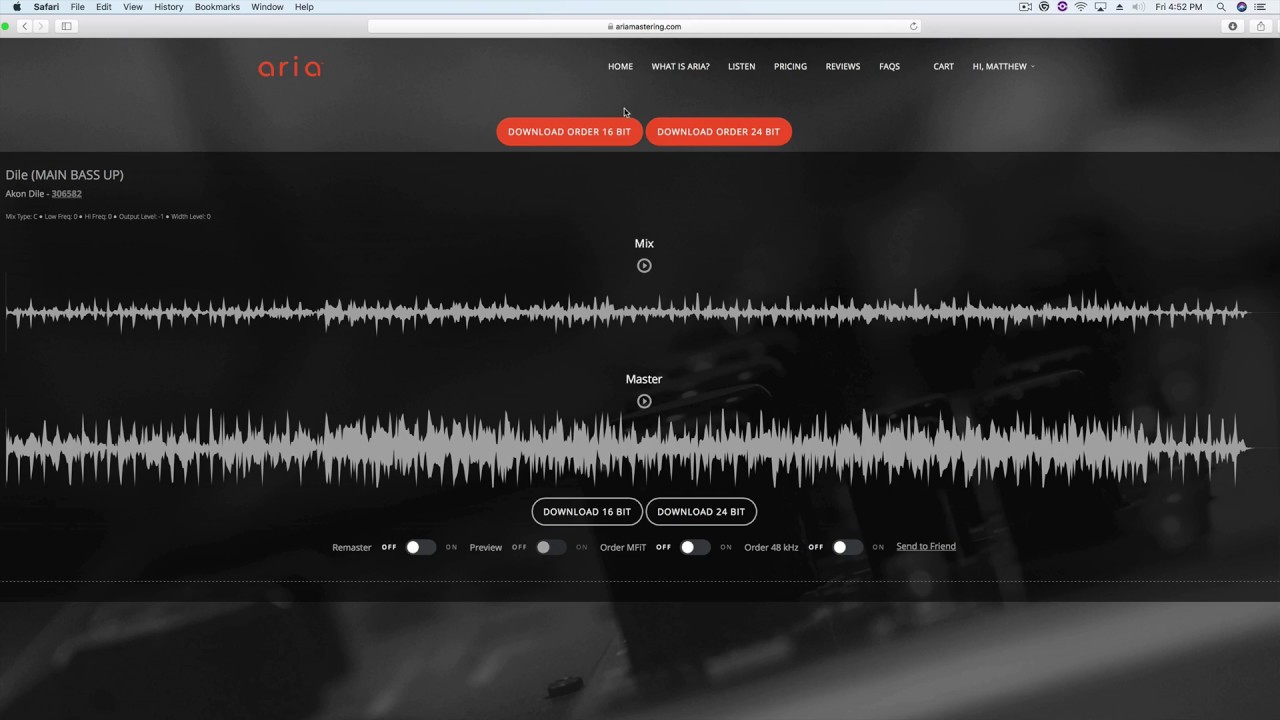Image resolution: width=1280 pixels, height=720 pixels.
Task: Expand the Hi, Matthew account dropdown
Action: coord(1003,66)
